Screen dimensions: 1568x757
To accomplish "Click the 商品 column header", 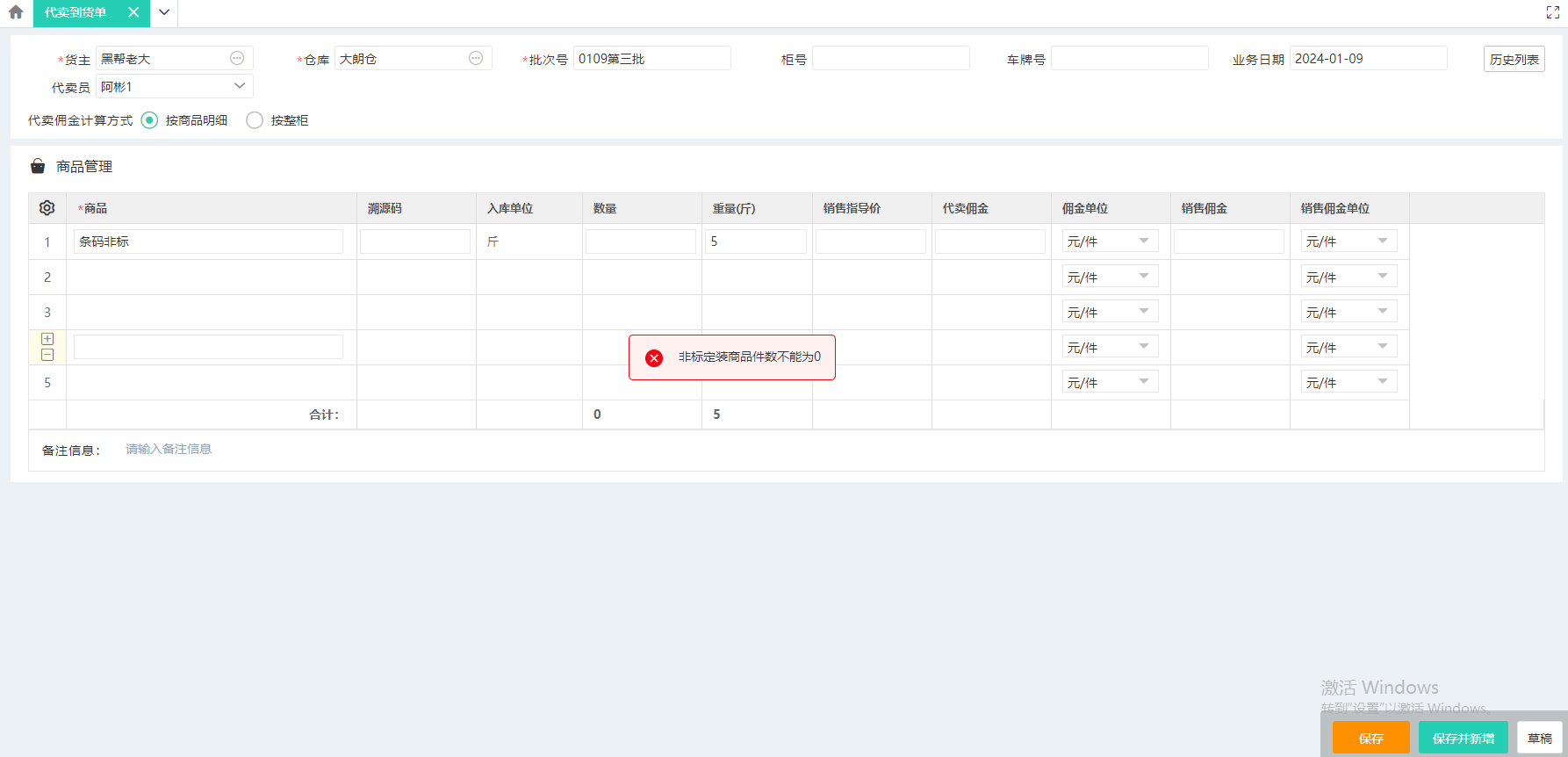I will (211, 208).
